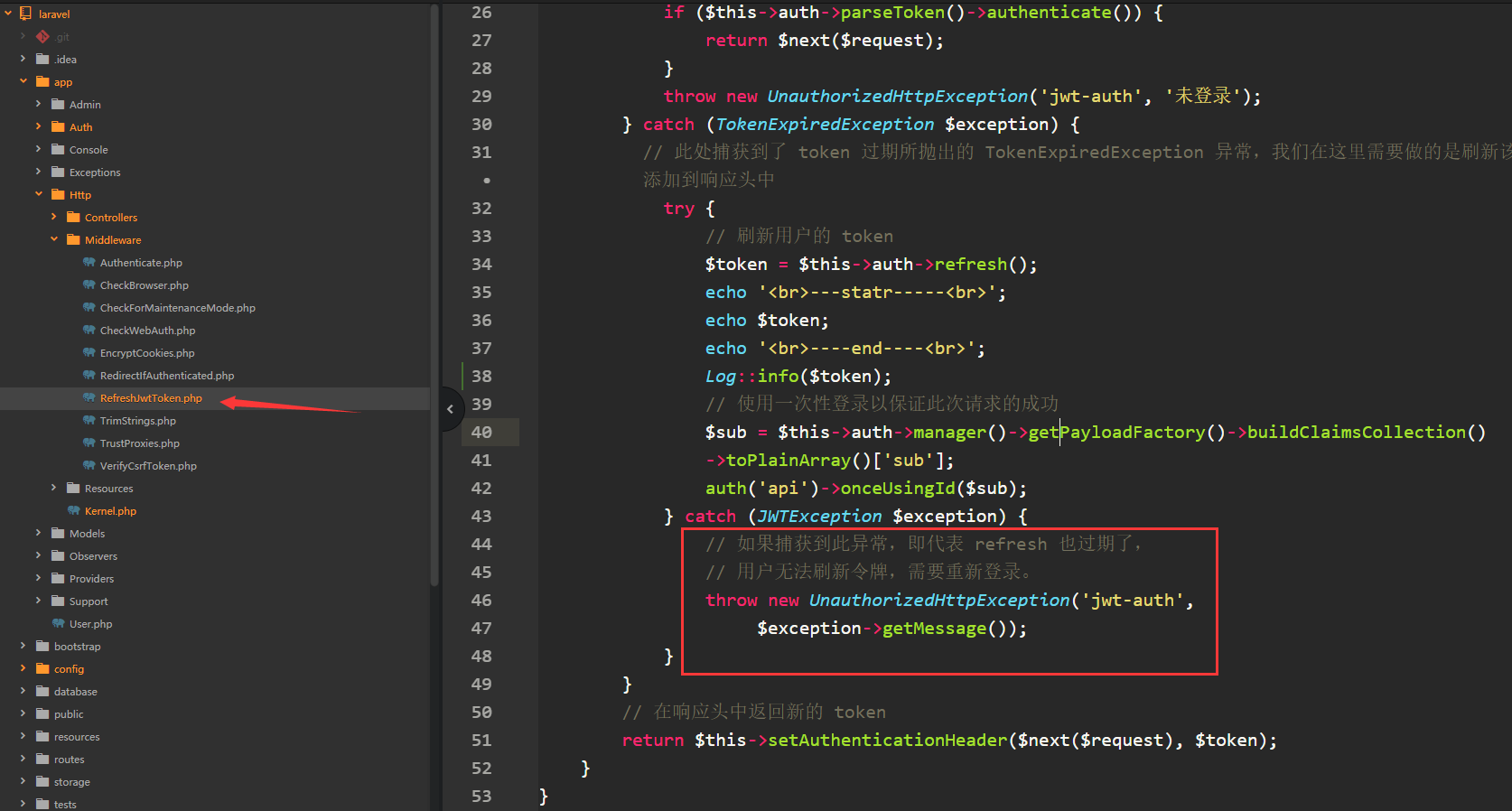Image resolution: width=1512 pixels, height=811 pixels.
Task: Click line number 26 in gutter
Action: 481,13
